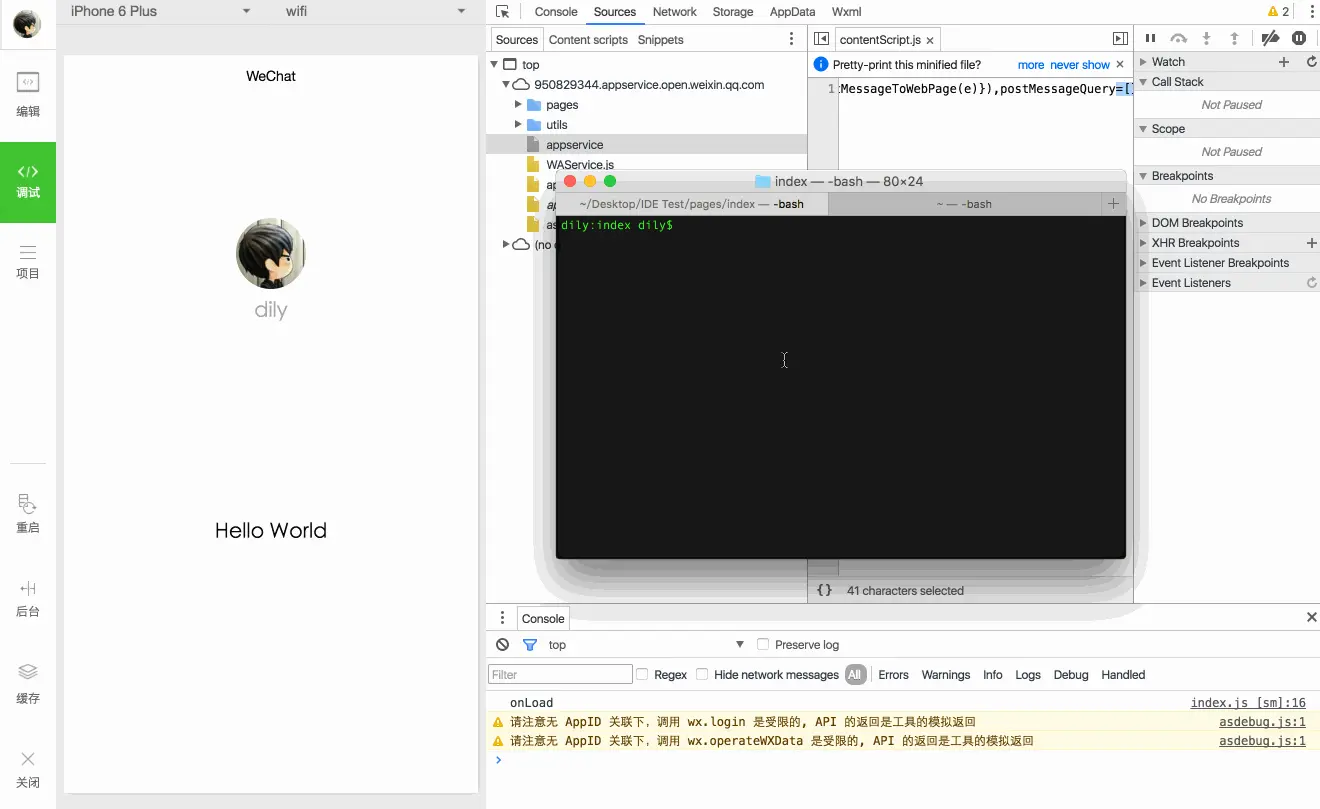Click the user avatar at top-left sidebar
The height and width of the screenshot is (809, 1320).
click(x=27, y=24)
